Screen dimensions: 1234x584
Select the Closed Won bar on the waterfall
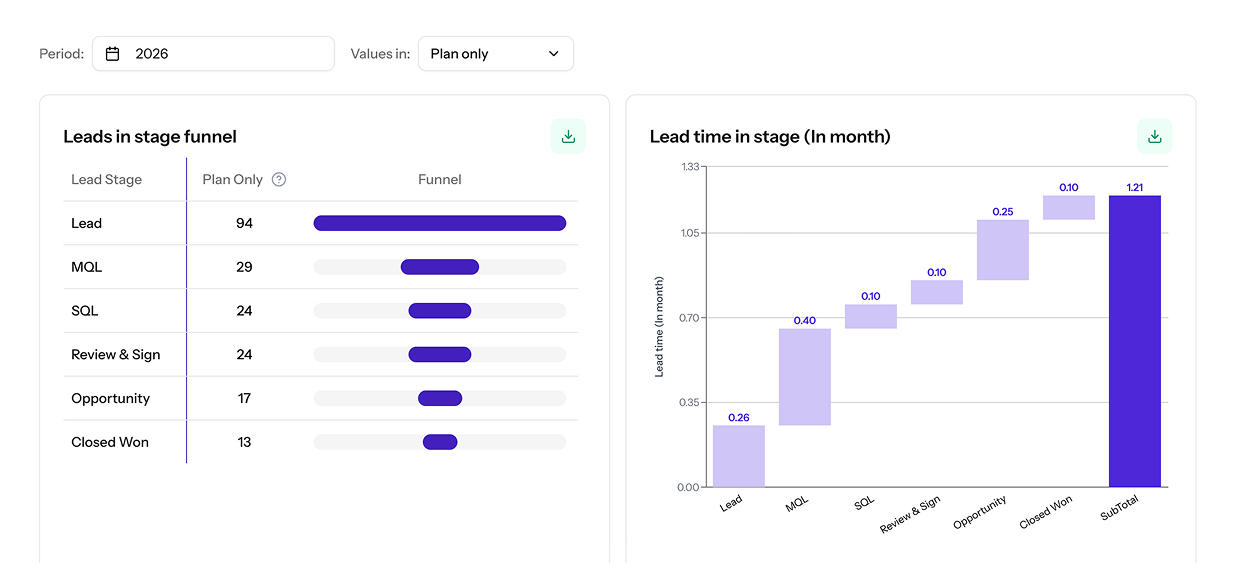click(1067, 206)
